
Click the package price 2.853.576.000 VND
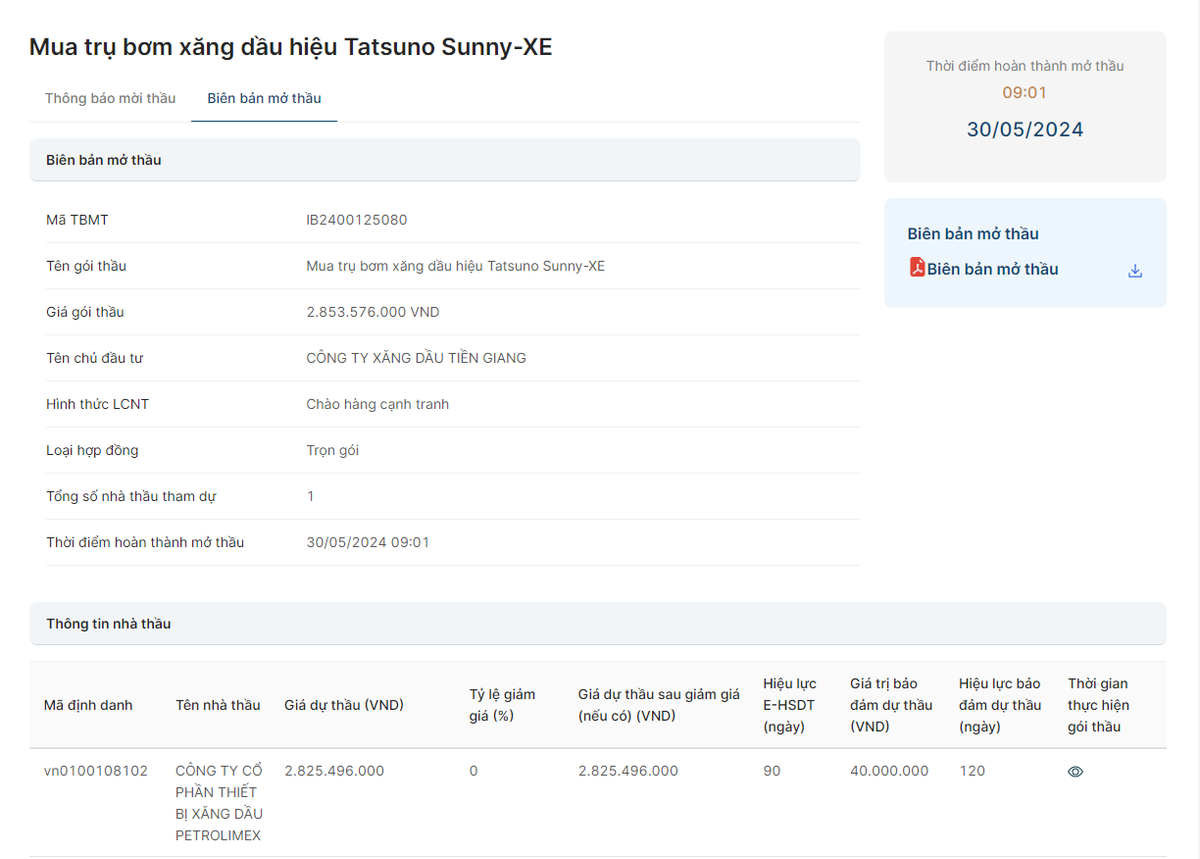pyautogui.click(x=373, y=312)
